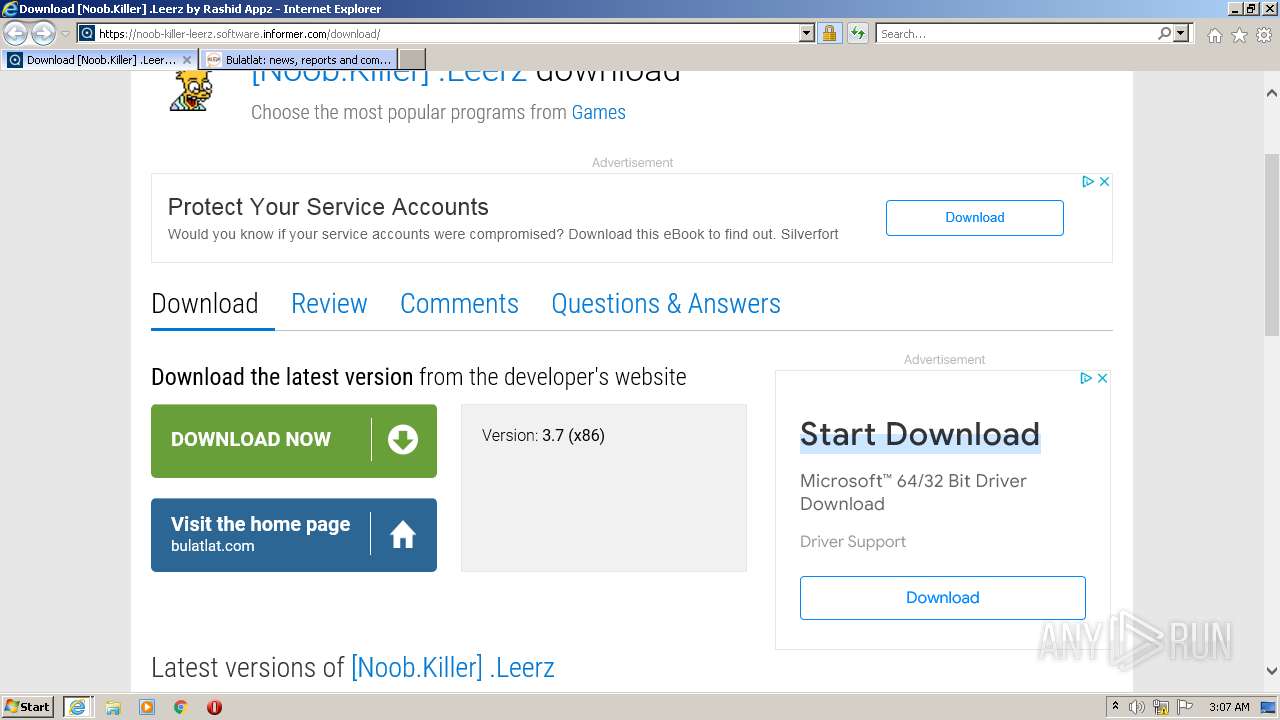Click the top ad Download button
1280x720 pixels.
click(975, 217)
